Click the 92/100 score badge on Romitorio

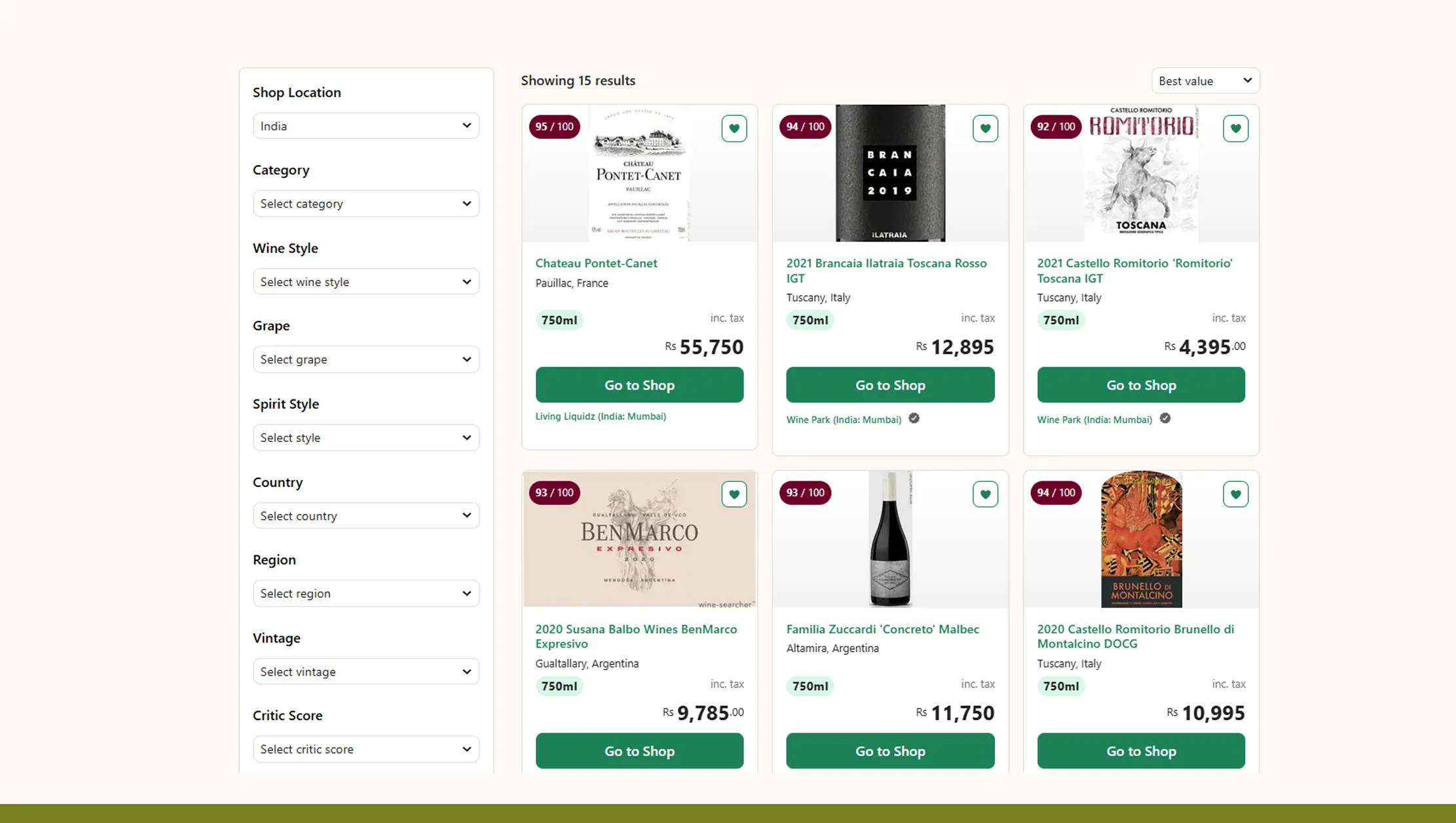coord(1055,126)
